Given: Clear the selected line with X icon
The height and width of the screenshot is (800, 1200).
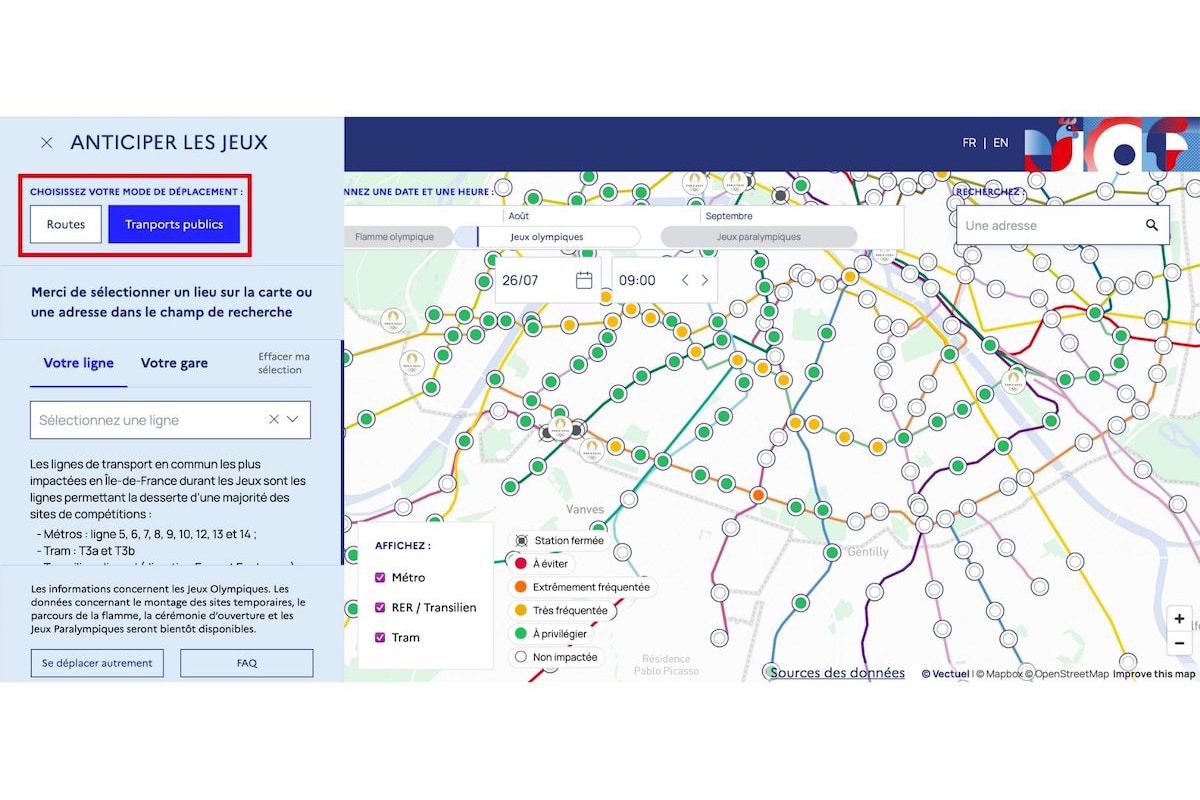Looking at the screenshot, I should pyautogui.click(x=273, y=420).
